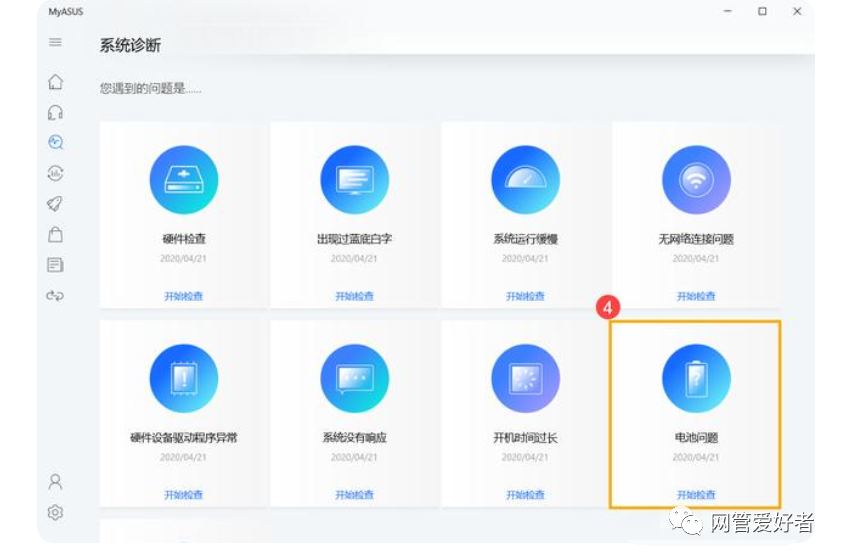Select the 硬件检查 card title
Image resolution: width=842 pixels, height=560 pixels.
point(184,239)
